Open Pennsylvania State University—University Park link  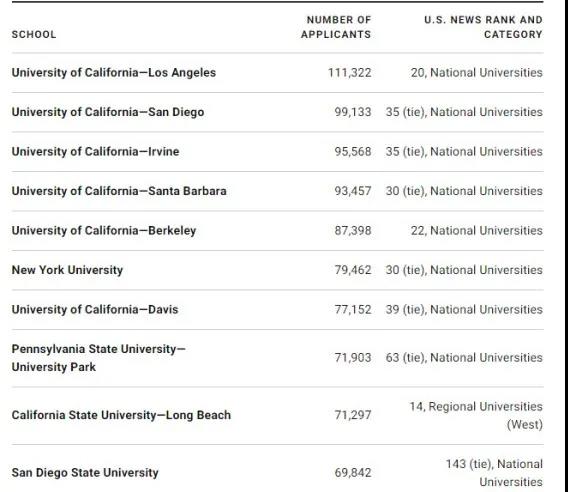click(x=99, y=358)
